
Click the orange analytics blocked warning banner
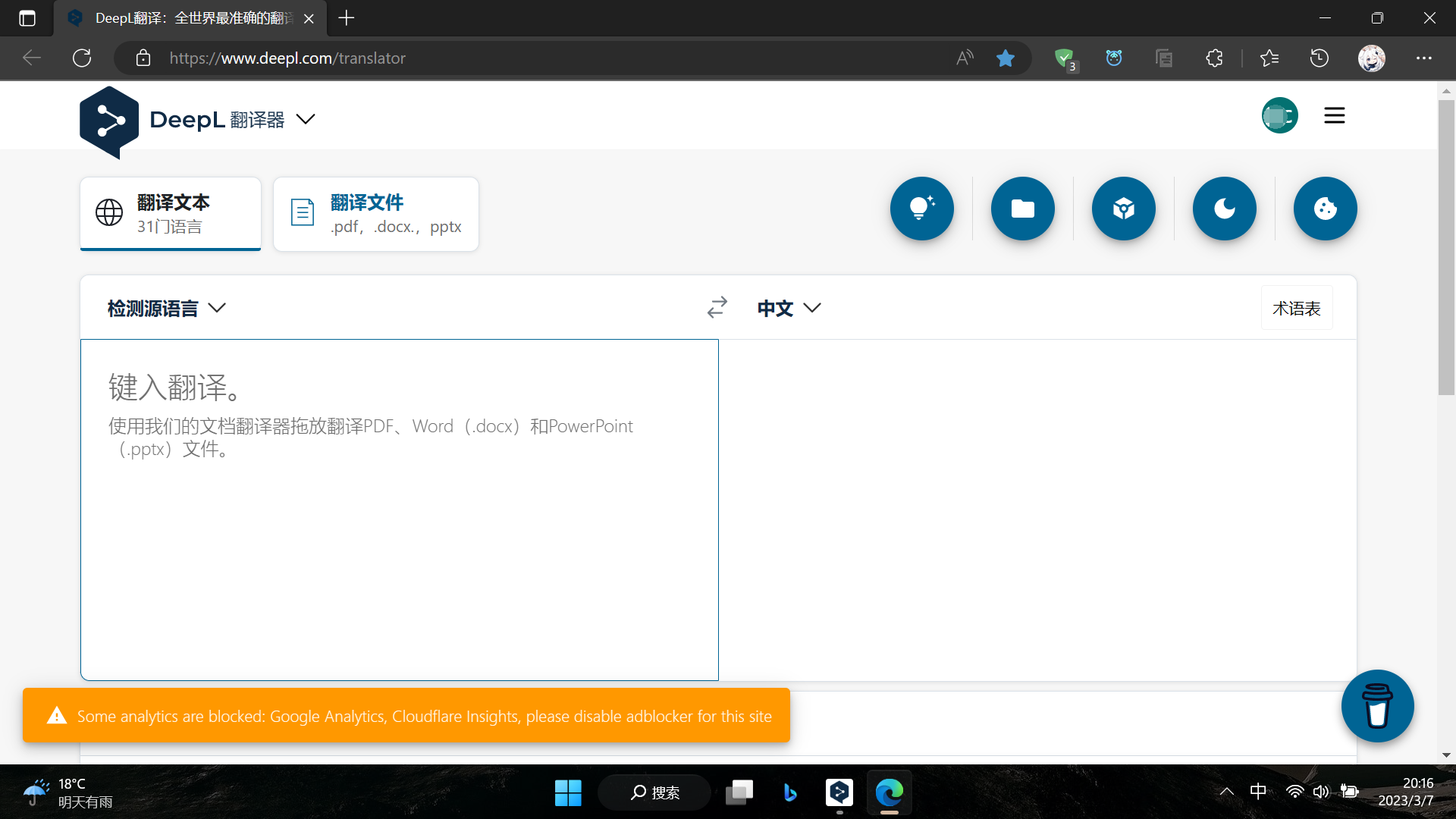coord(406,715)
